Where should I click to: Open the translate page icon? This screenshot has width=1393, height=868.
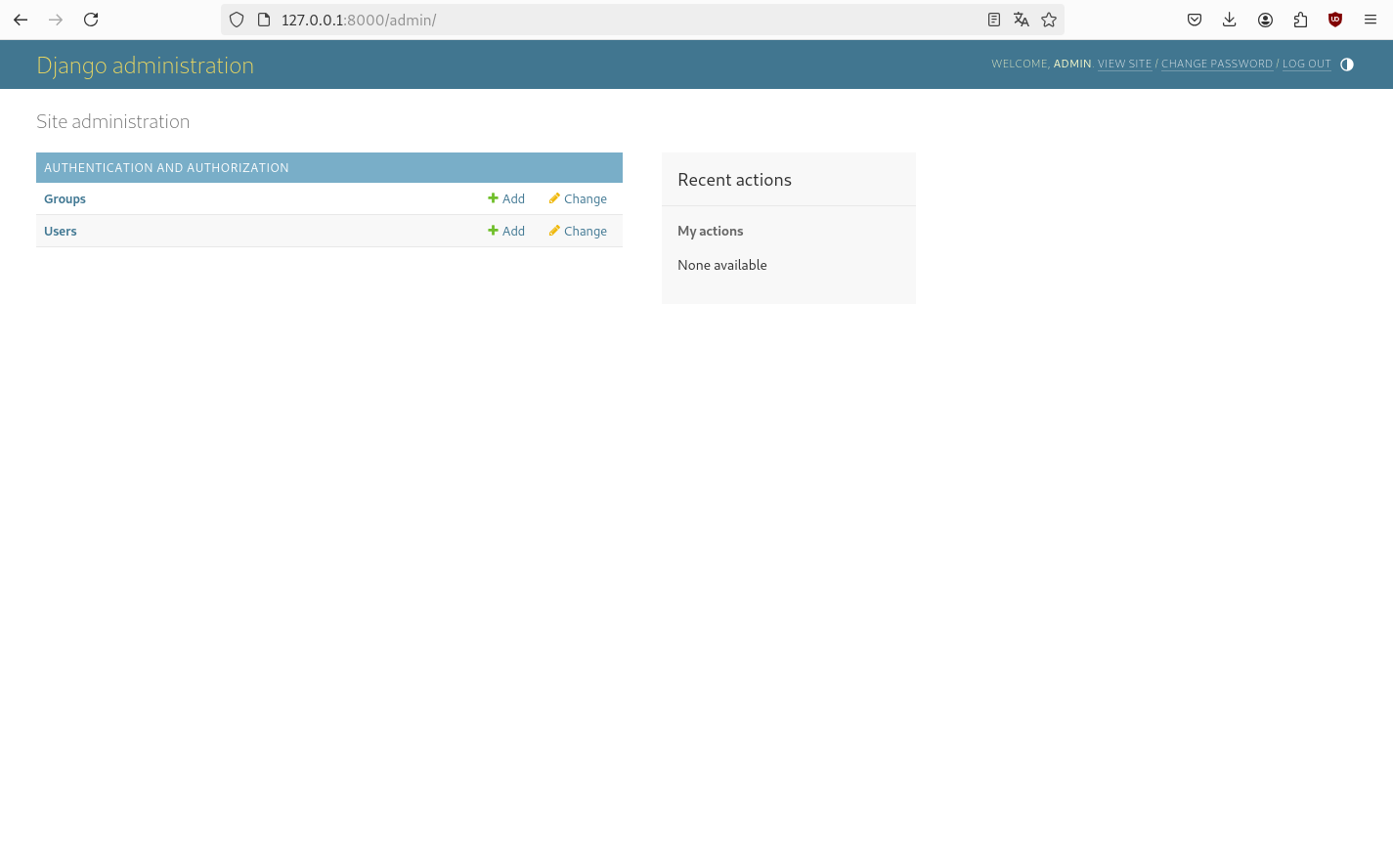click(1022, 20)
